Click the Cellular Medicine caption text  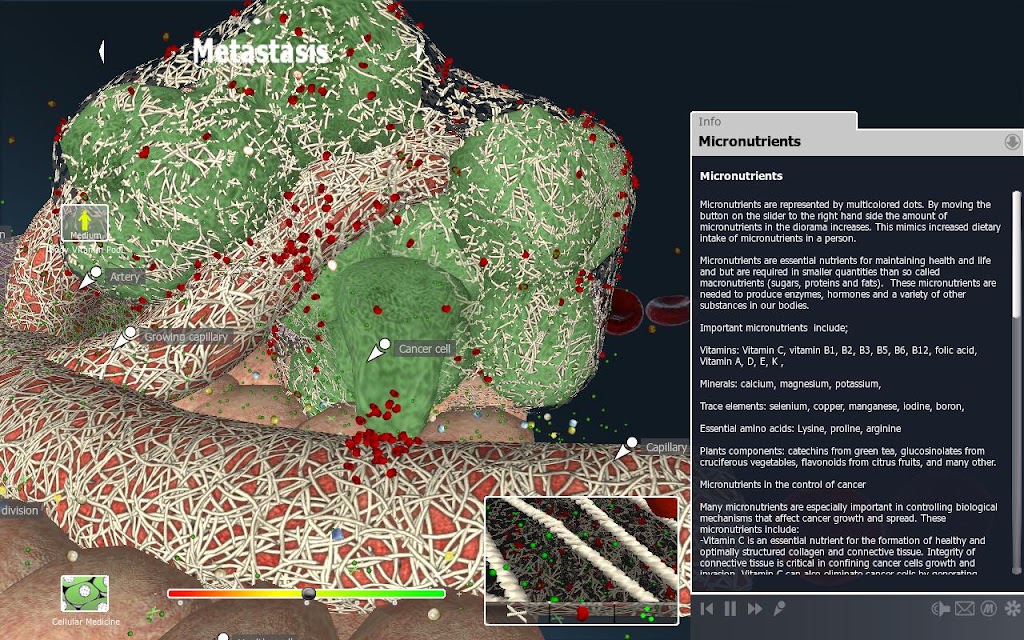86,622
